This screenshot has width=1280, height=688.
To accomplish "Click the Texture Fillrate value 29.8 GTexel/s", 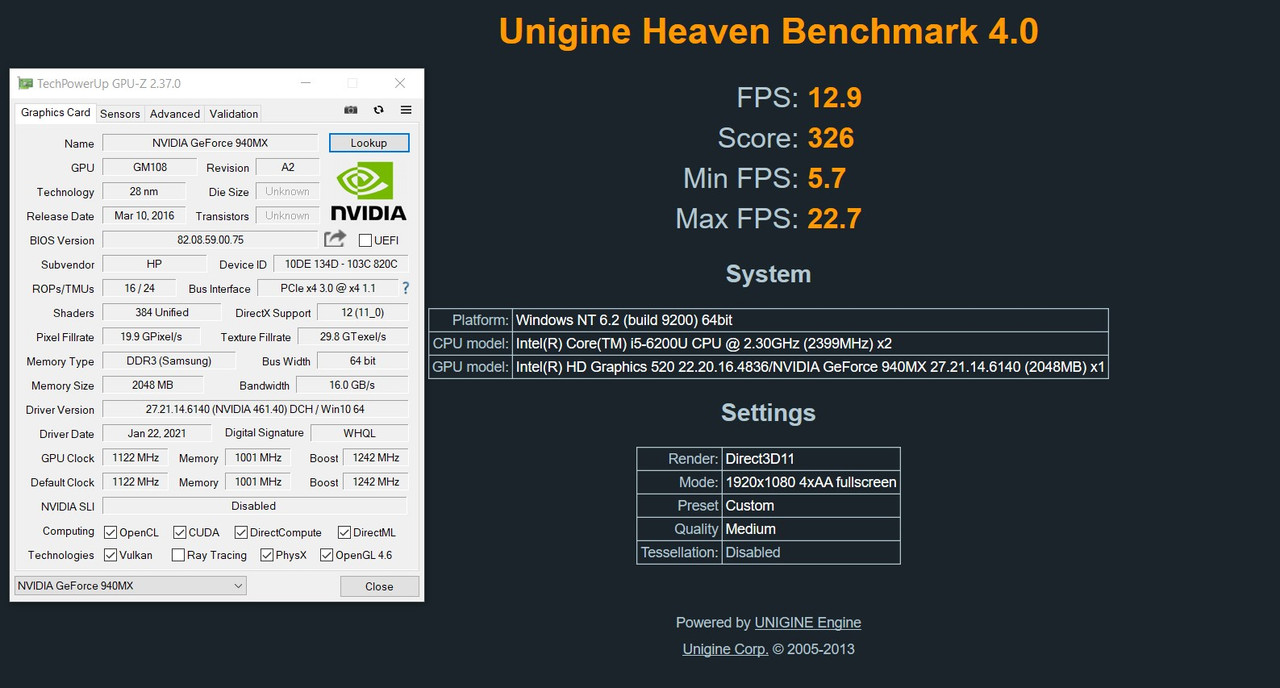I will 352,337.
